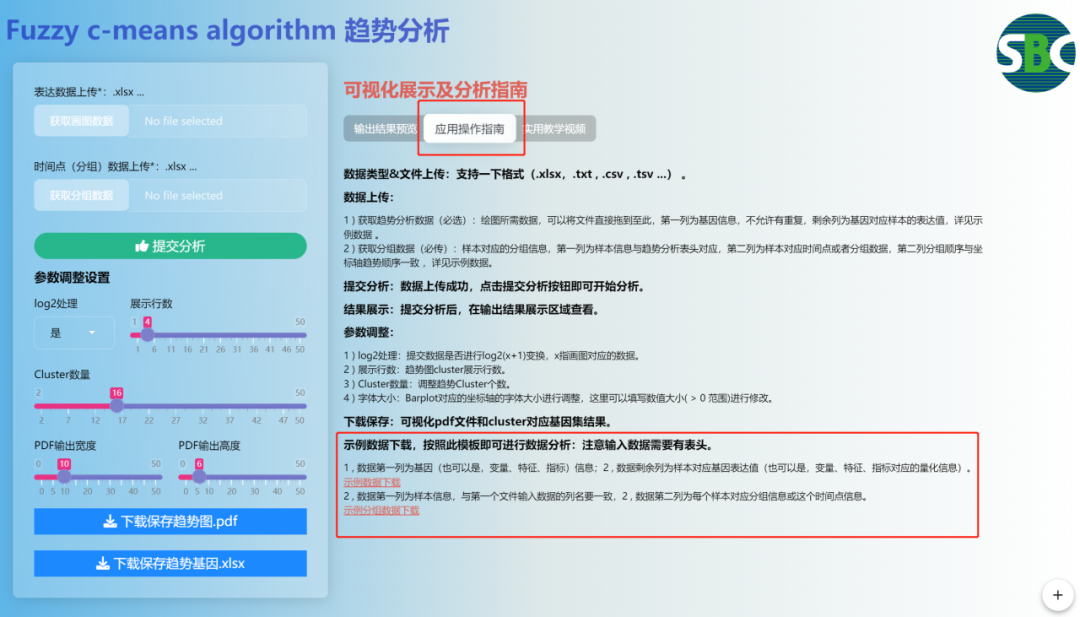Click the SBC logo icon

1035,53
